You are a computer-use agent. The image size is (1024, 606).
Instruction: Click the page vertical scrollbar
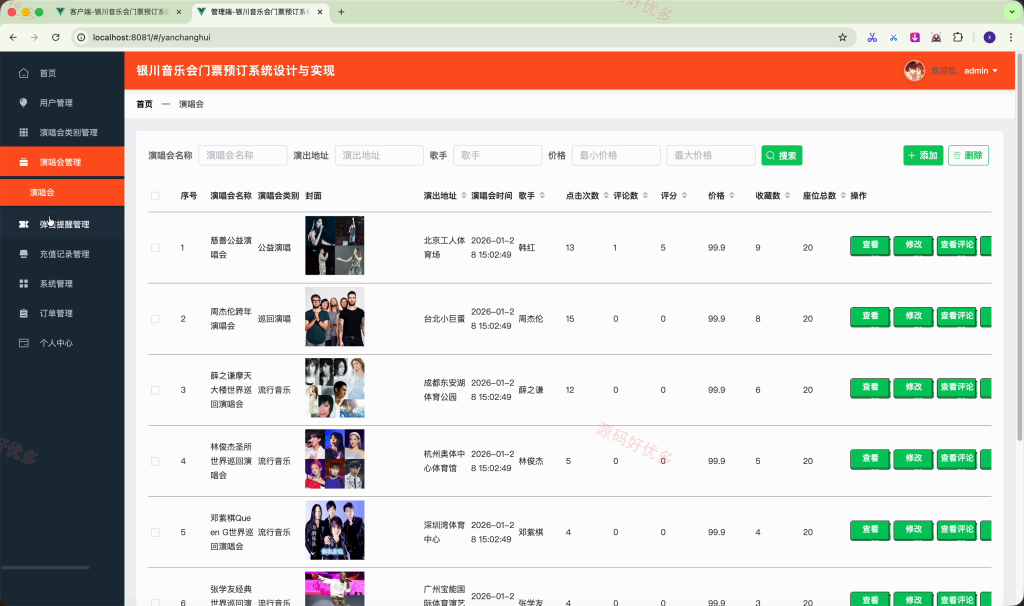(x=1019, y=248)
